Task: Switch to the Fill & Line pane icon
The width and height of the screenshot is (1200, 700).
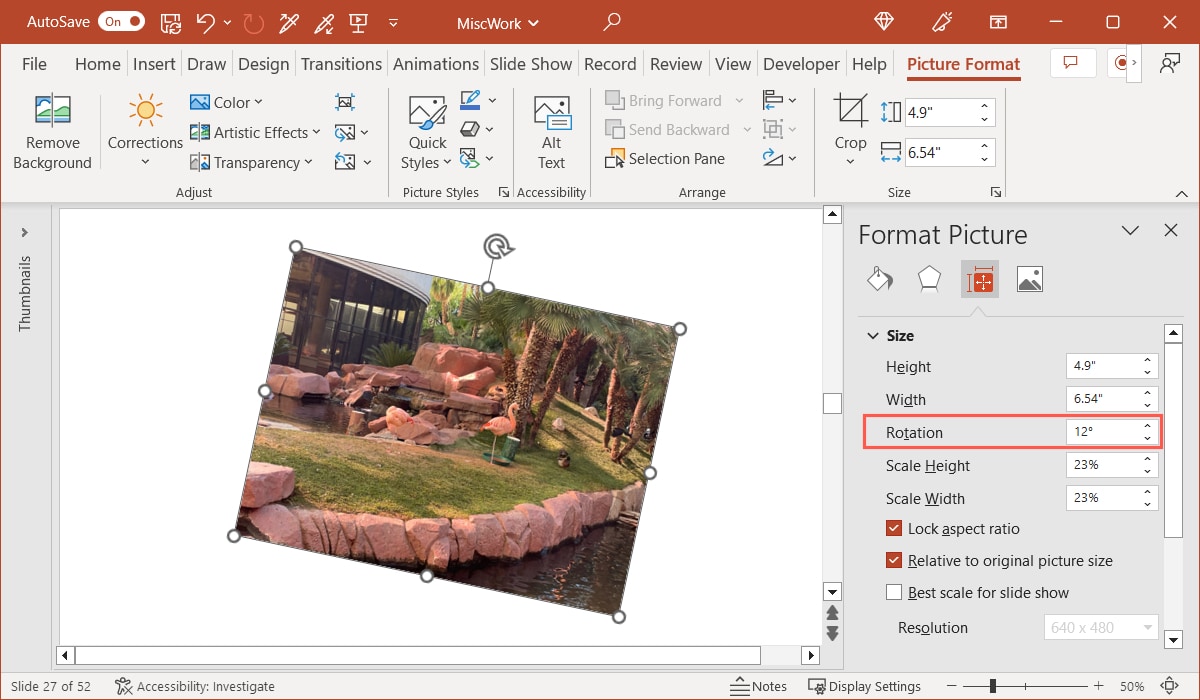Action: [880, 279]
